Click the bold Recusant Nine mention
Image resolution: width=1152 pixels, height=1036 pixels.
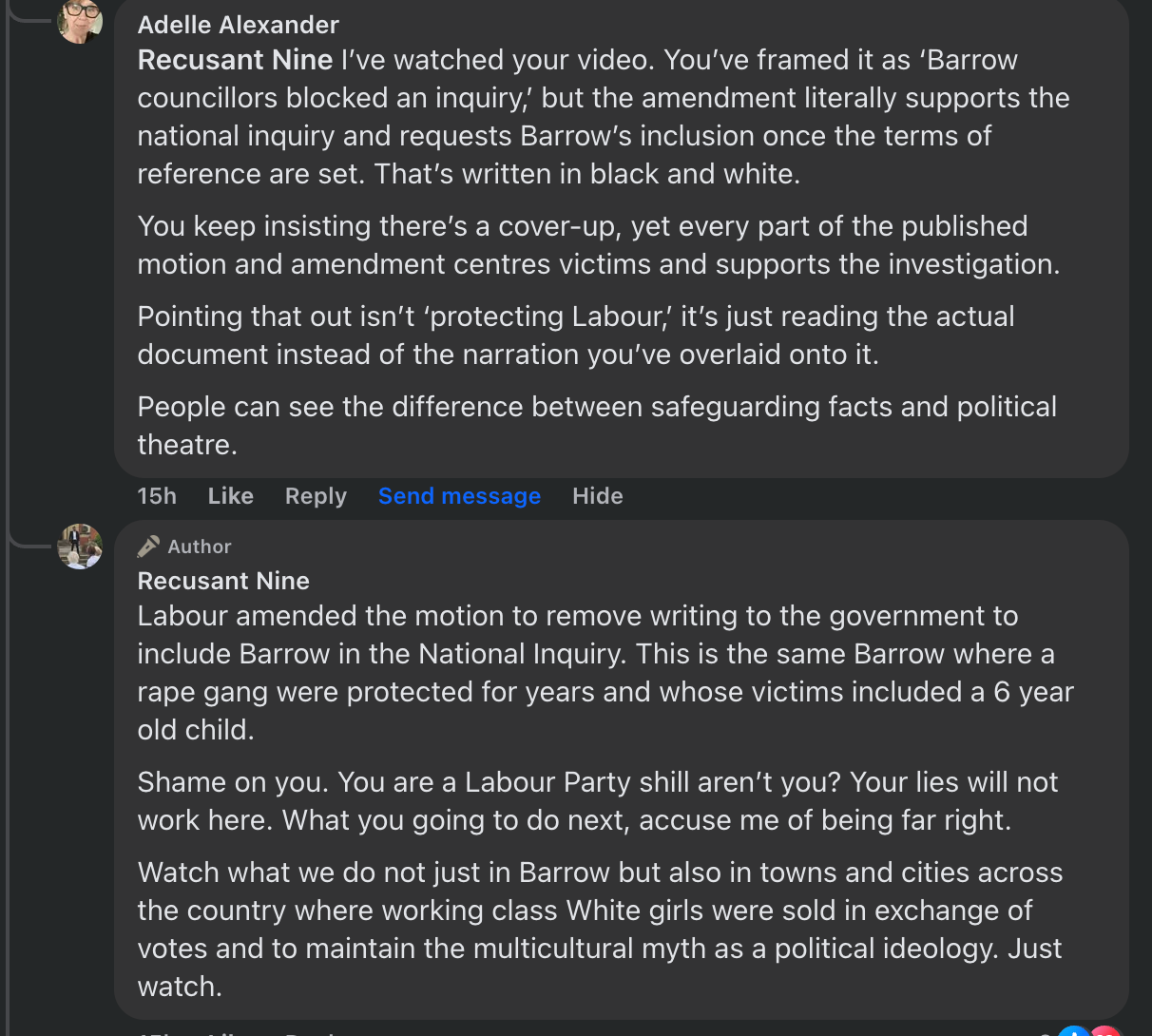click(x=235, y=60)
